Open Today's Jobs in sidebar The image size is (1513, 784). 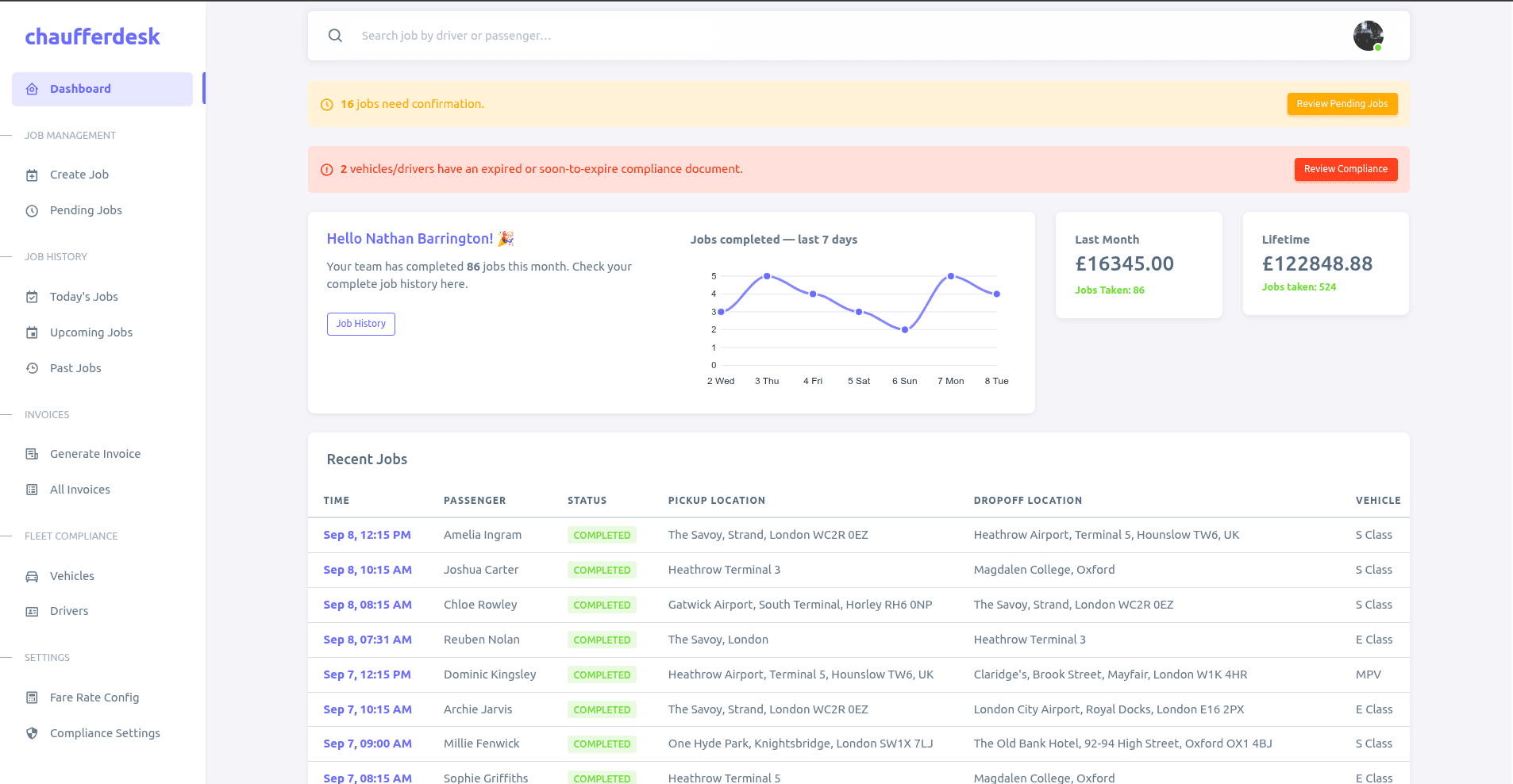(x=102, y=297)
